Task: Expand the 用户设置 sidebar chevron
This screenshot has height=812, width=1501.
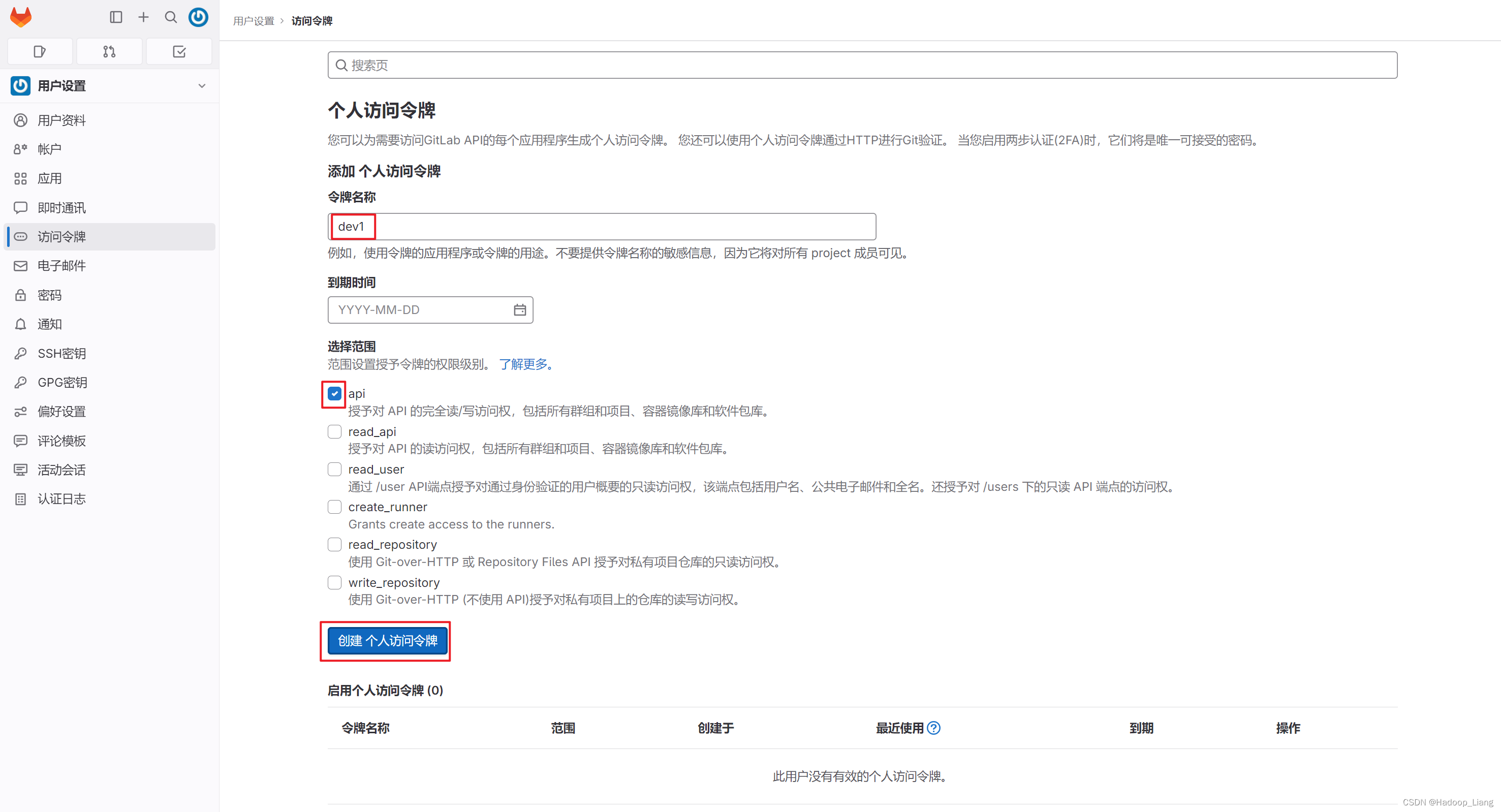Action: 202,86
